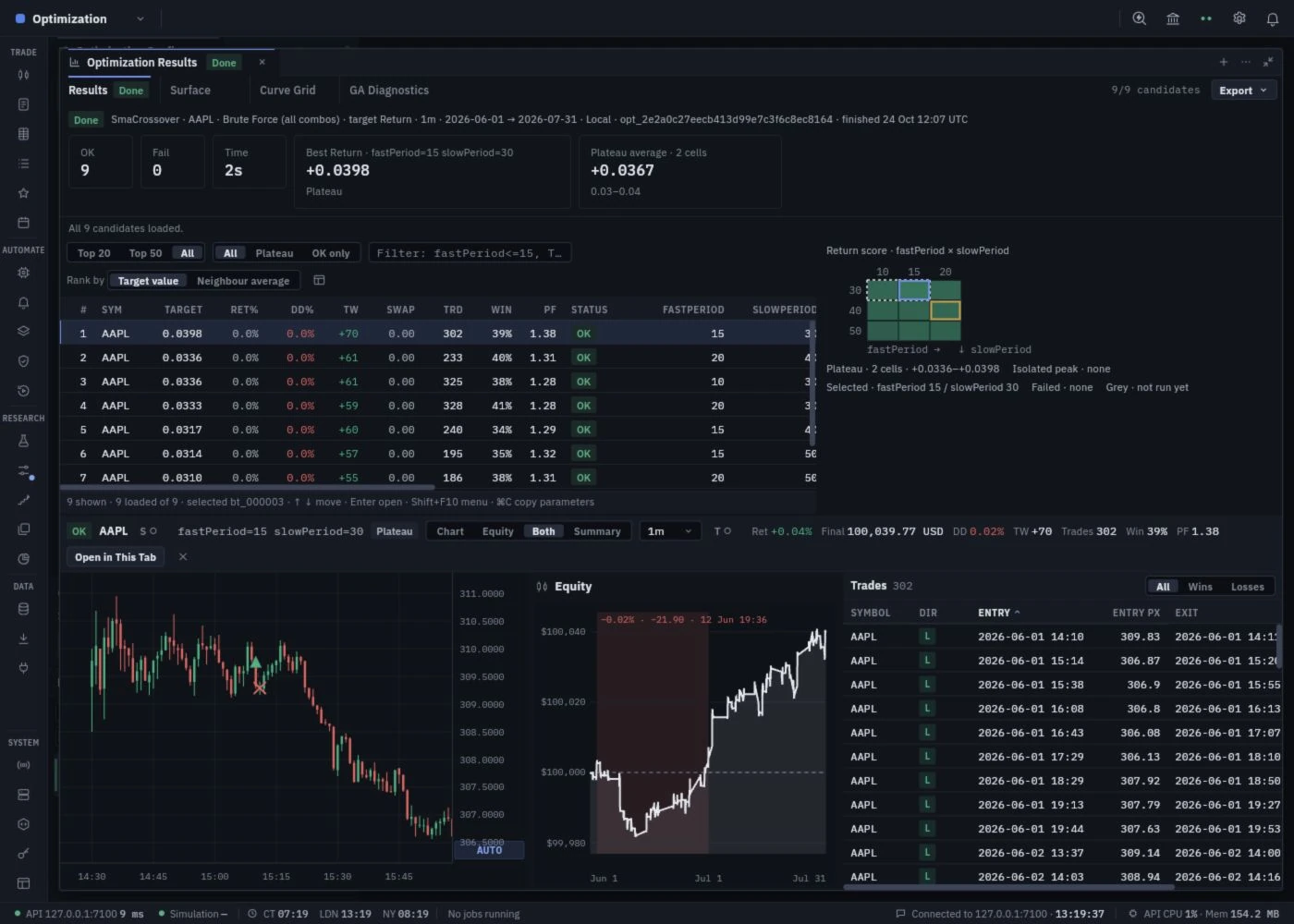Open the shield icon under AUTOMATE

tap(23, 361)
